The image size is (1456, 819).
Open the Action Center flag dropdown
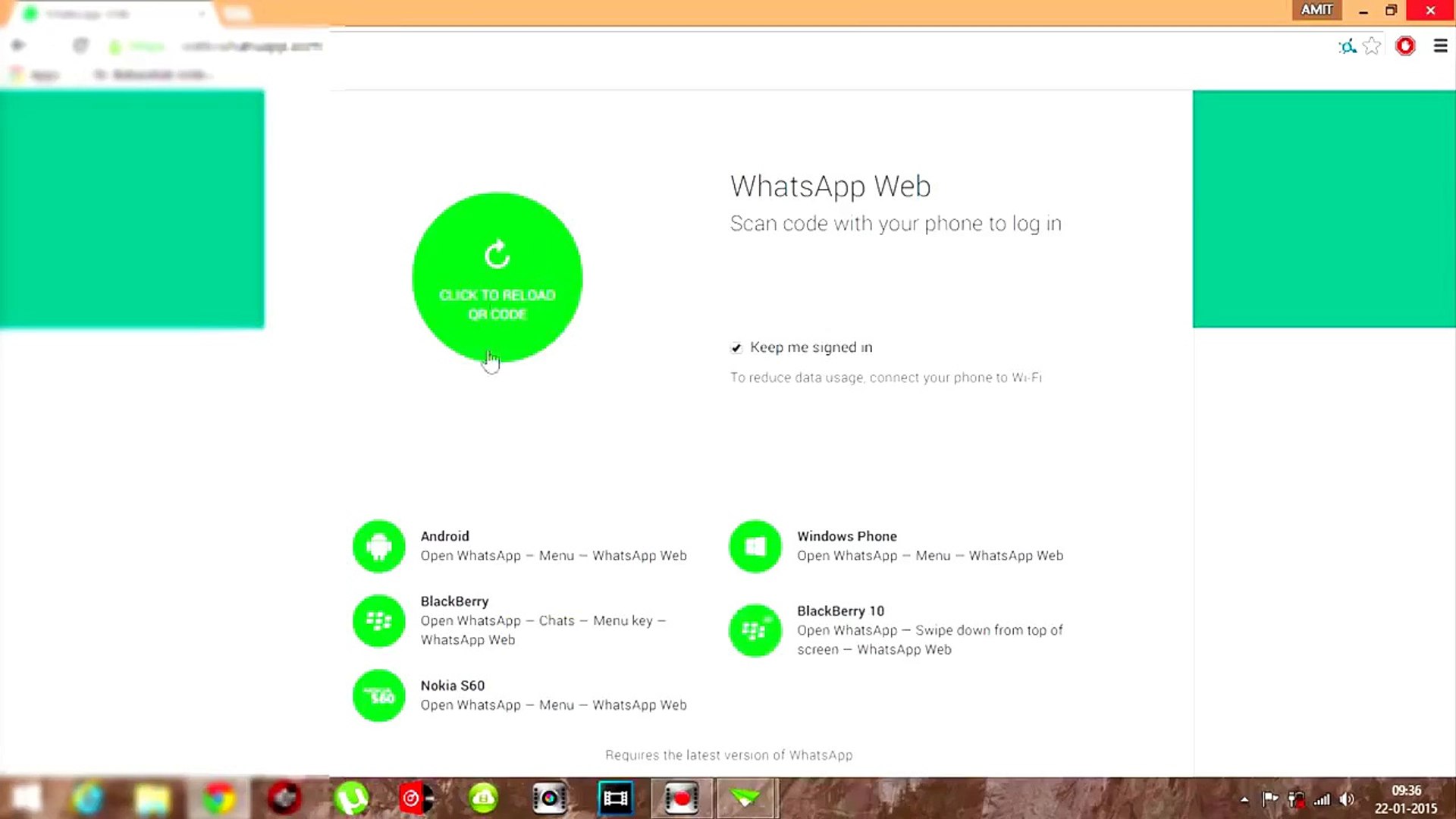coord(1270,799)
